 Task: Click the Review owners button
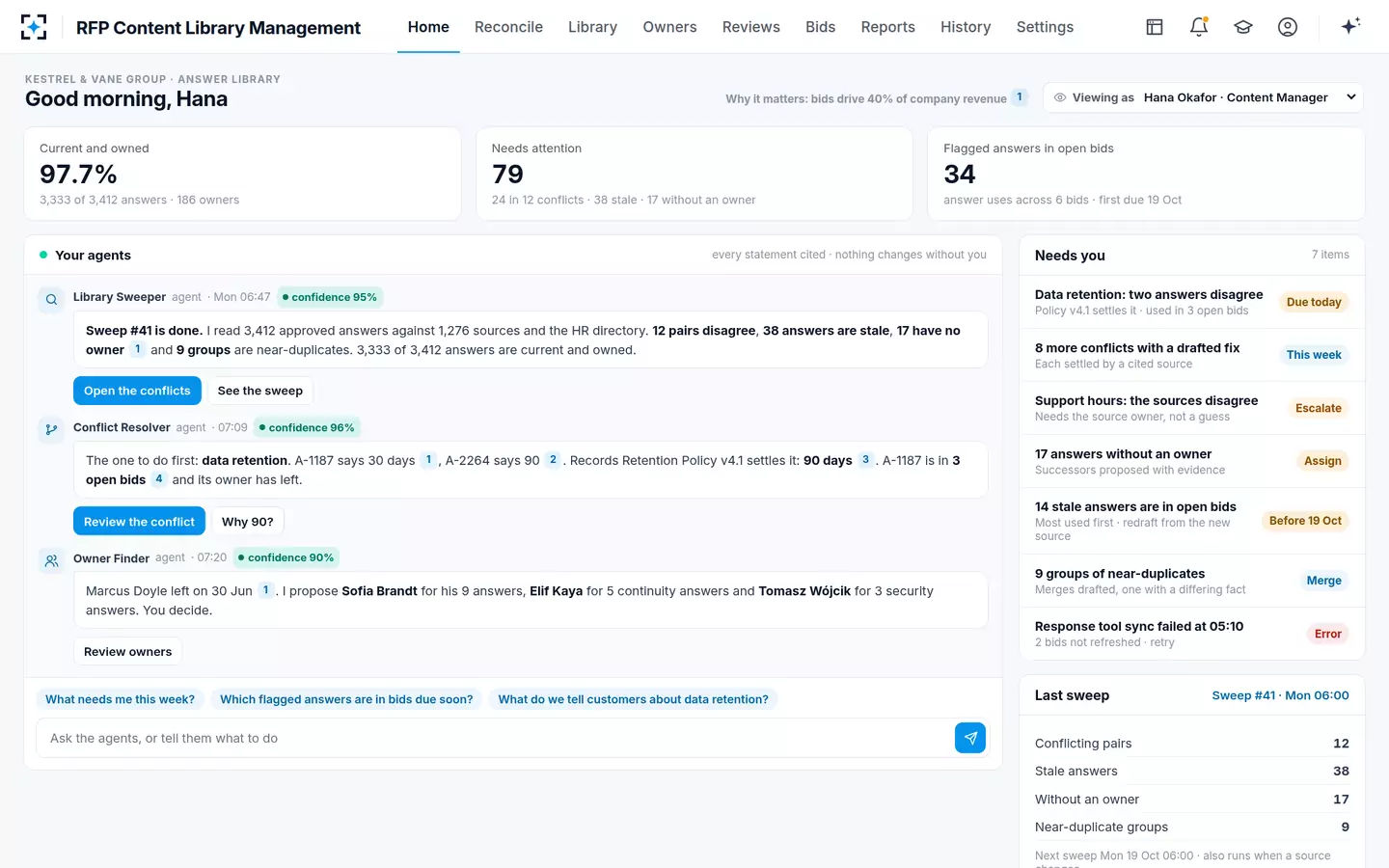tap(127, 652)
